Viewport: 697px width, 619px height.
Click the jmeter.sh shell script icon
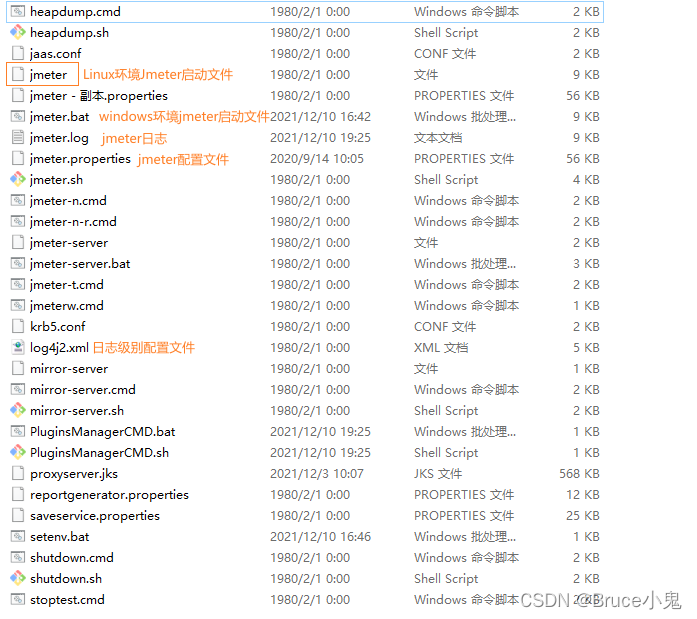(18, 180)
